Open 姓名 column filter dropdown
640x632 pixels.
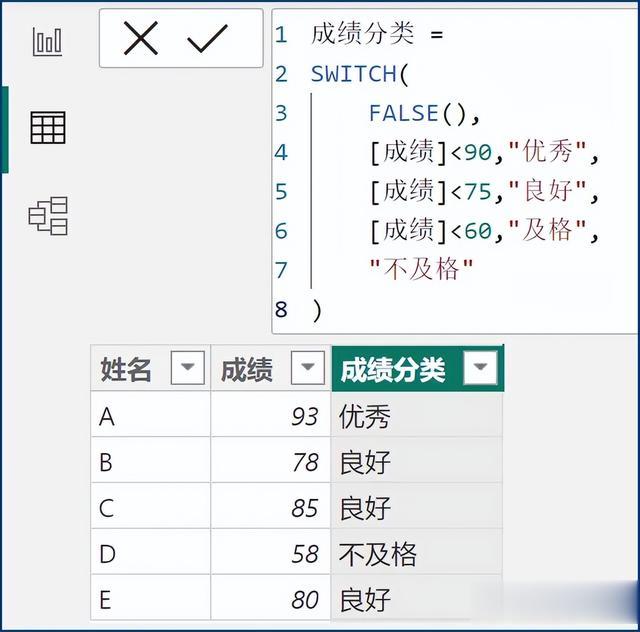[187, 367]
